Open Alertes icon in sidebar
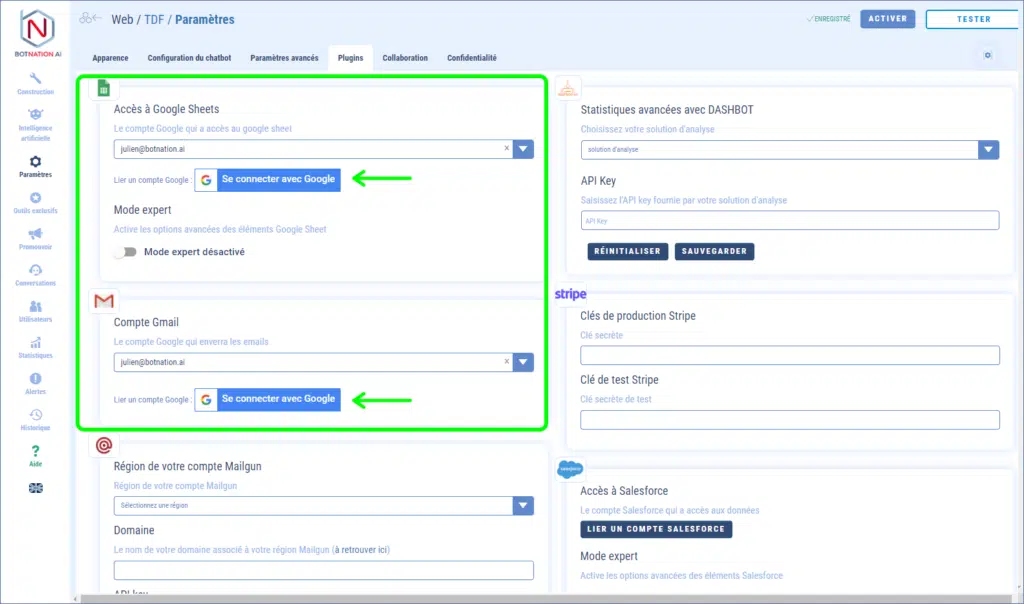 point(36,379)
